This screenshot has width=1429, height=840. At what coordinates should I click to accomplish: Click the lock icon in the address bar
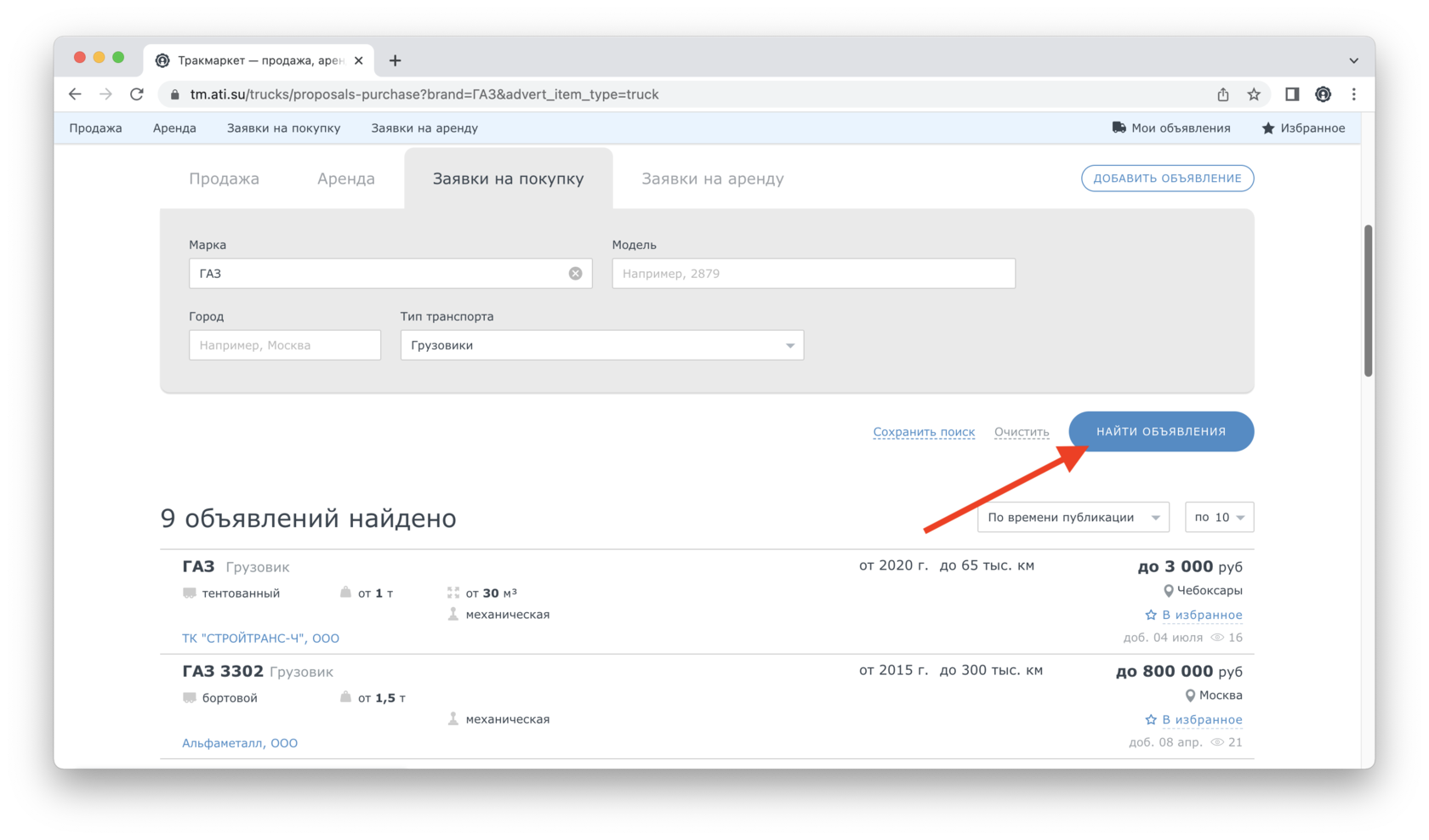click(175, 94)
